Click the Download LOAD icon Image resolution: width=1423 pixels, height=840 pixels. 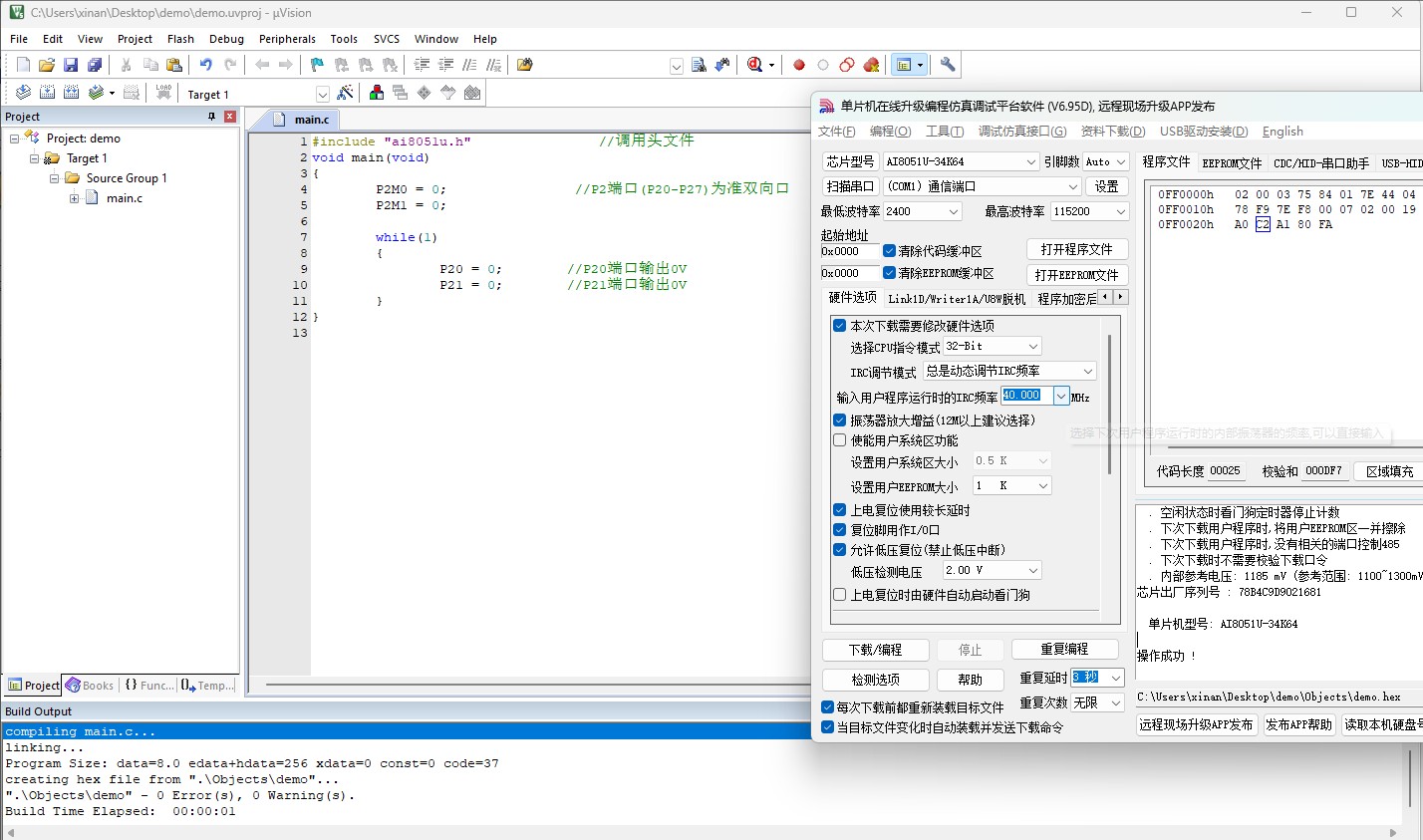(163, 93)
